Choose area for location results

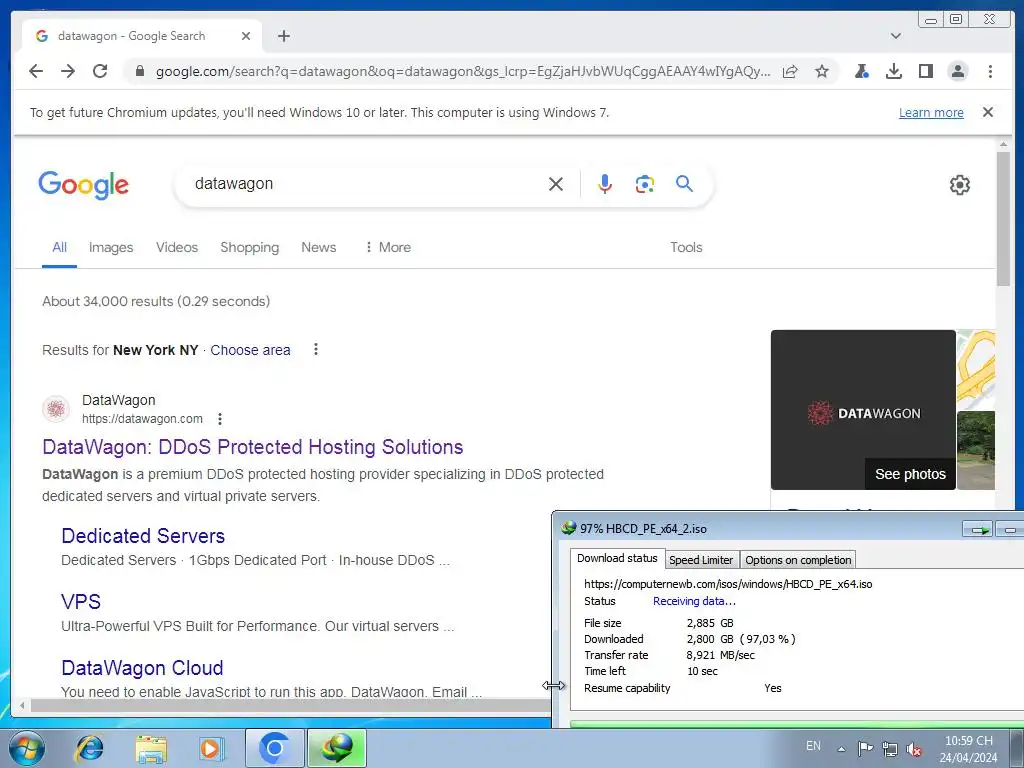(250, 350)
